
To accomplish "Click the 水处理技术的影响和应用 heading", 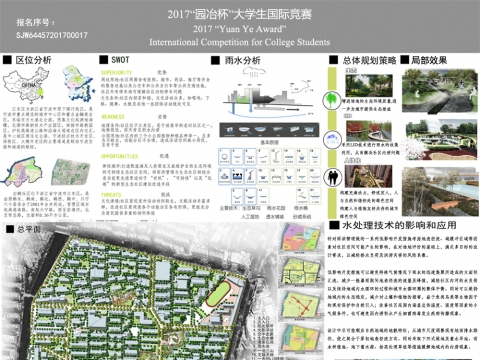I will coord(399,225).
